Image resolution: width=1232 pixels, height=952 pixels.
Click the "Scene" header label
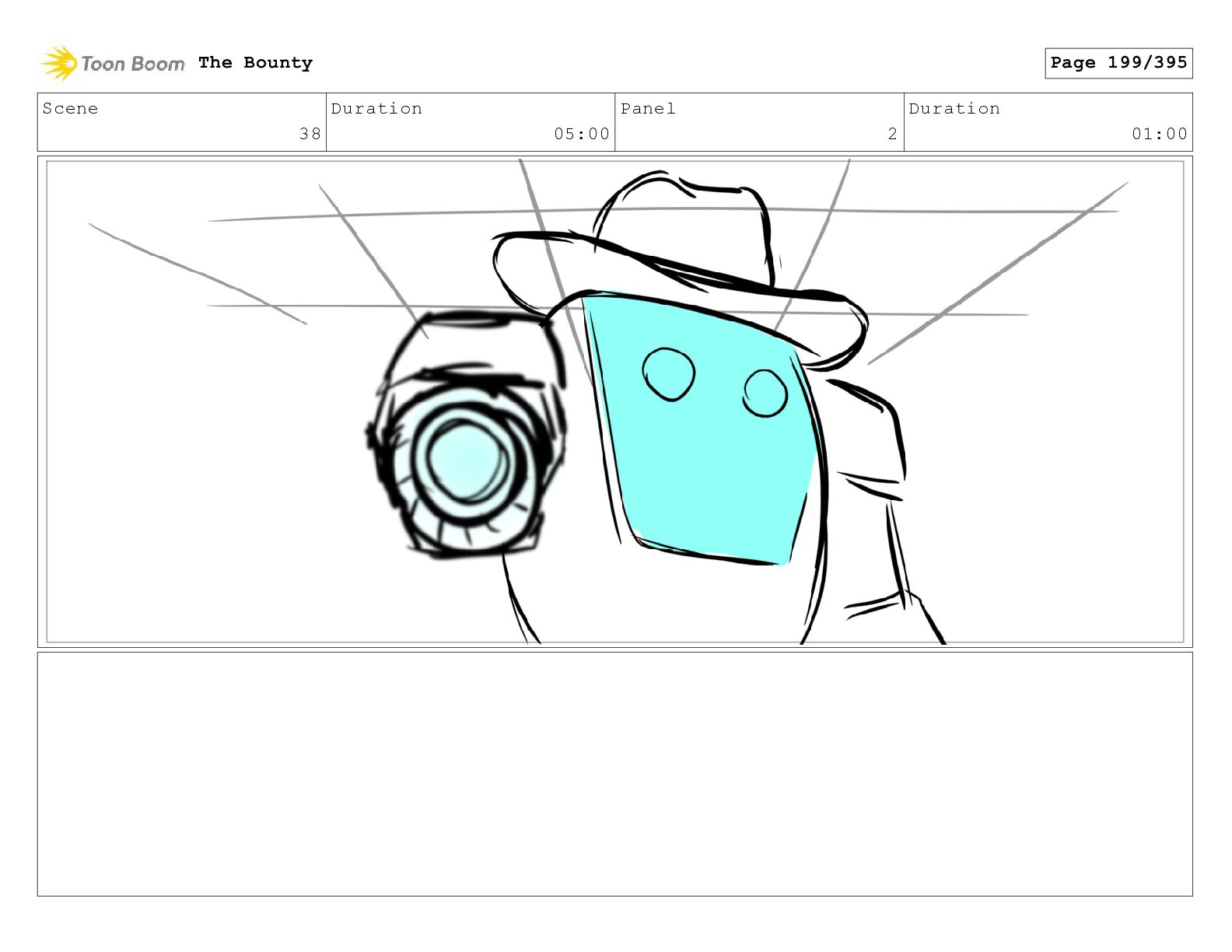(71, 109)
